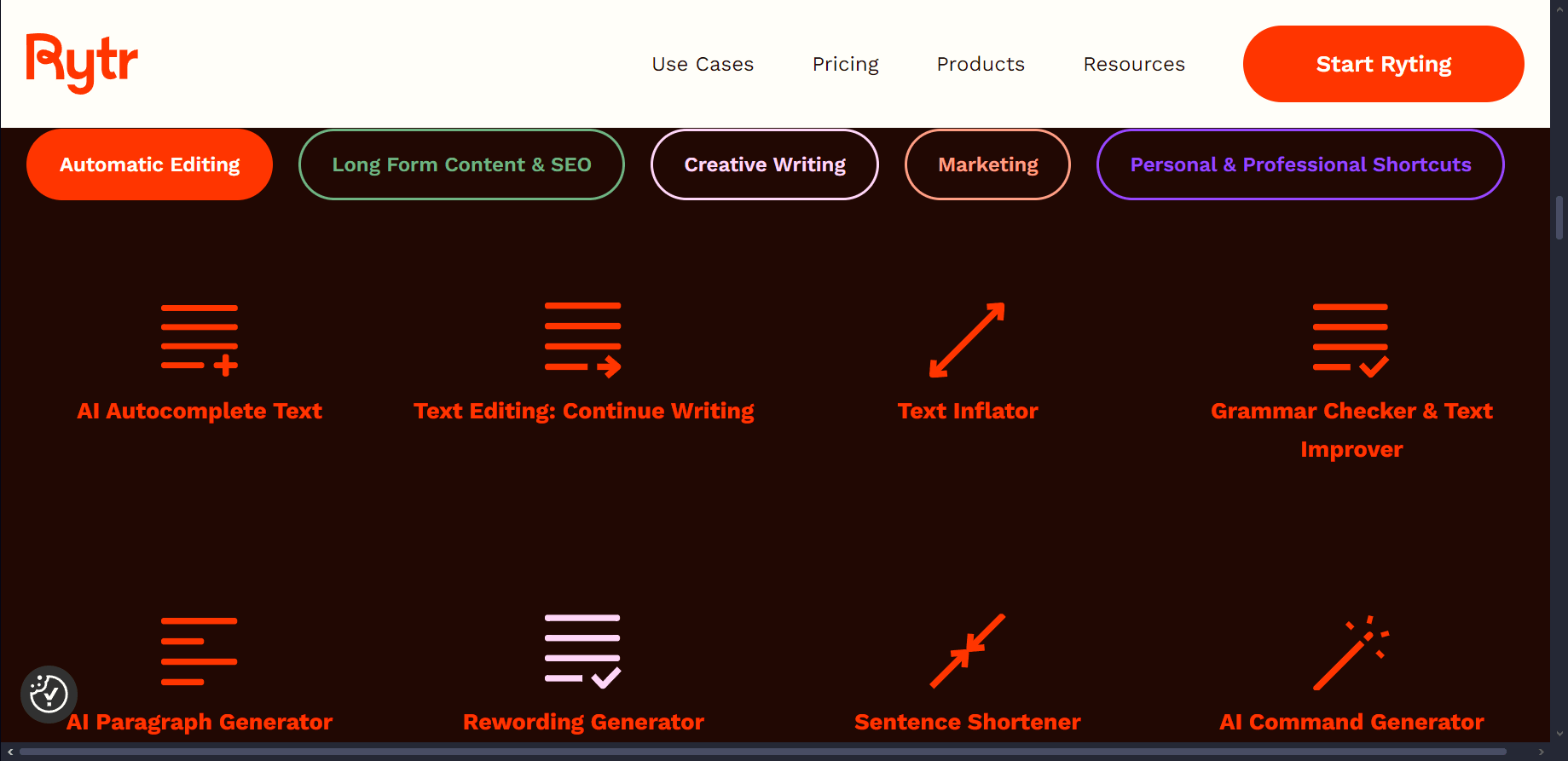Click the Sentence Shortener converging arrows icon
Screen dimensions: 1568x761
click(x=967, y=651)
